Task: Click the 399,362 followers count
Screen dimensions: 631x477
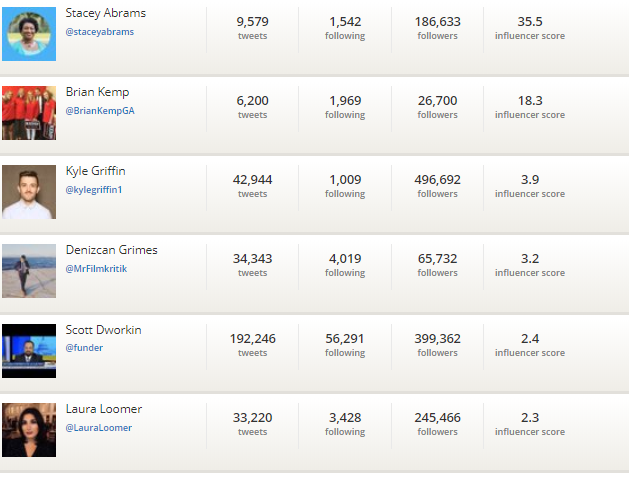Action: tap(437, 339)
